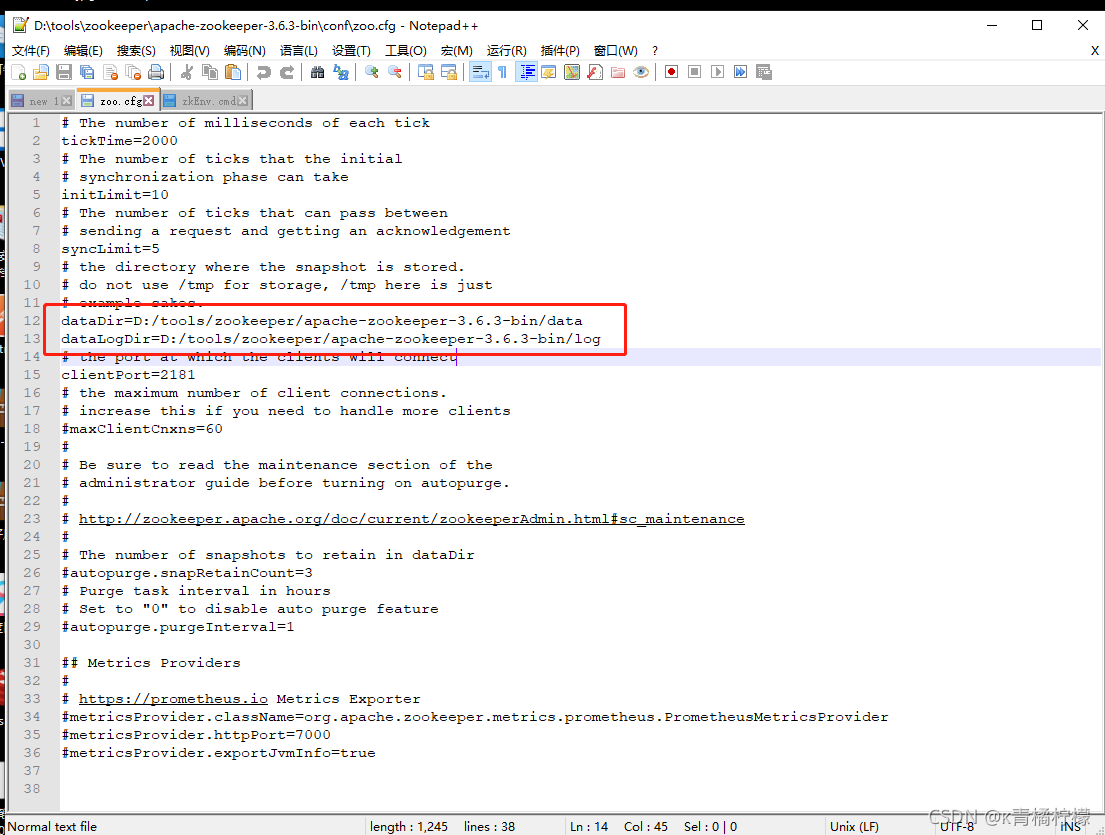Click the clientPort=2181 line
The width and height of the screenshot is (1105, 835).
(128, 375)
